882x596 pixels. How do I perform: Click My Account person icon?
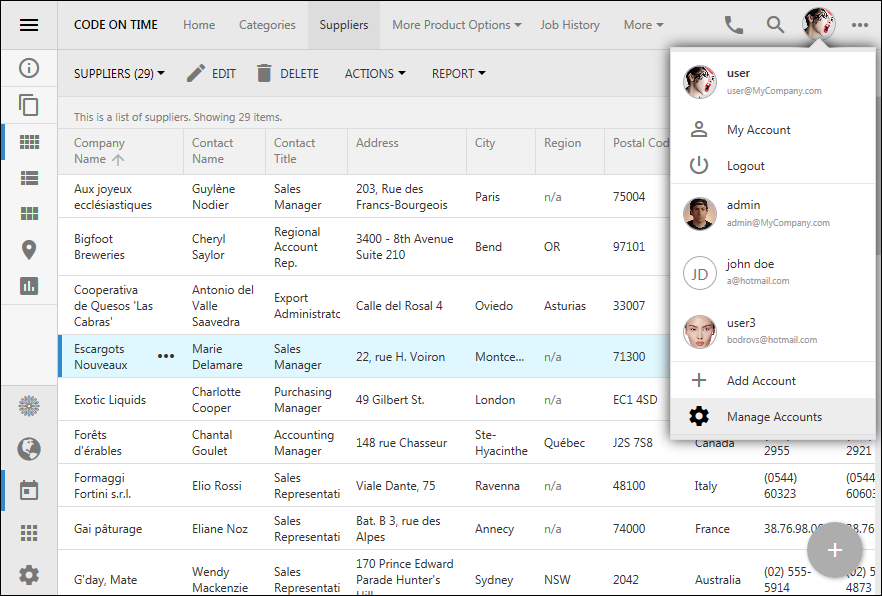pos(699,129)
